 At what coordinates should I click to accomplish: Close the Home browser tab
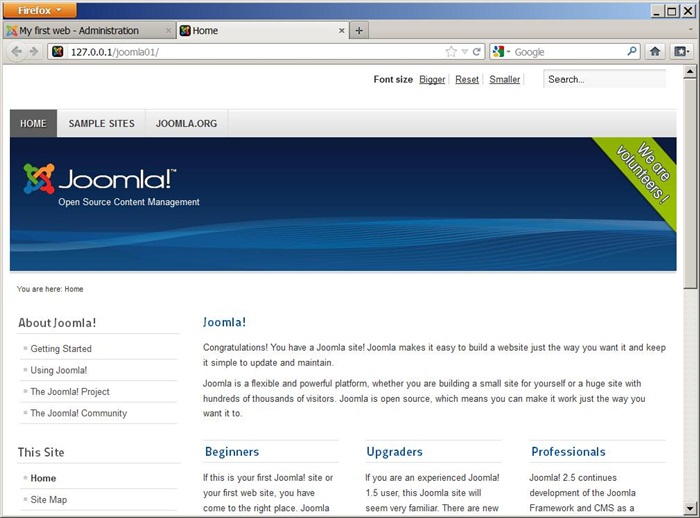pyautogui.click(x=342, y=31)
